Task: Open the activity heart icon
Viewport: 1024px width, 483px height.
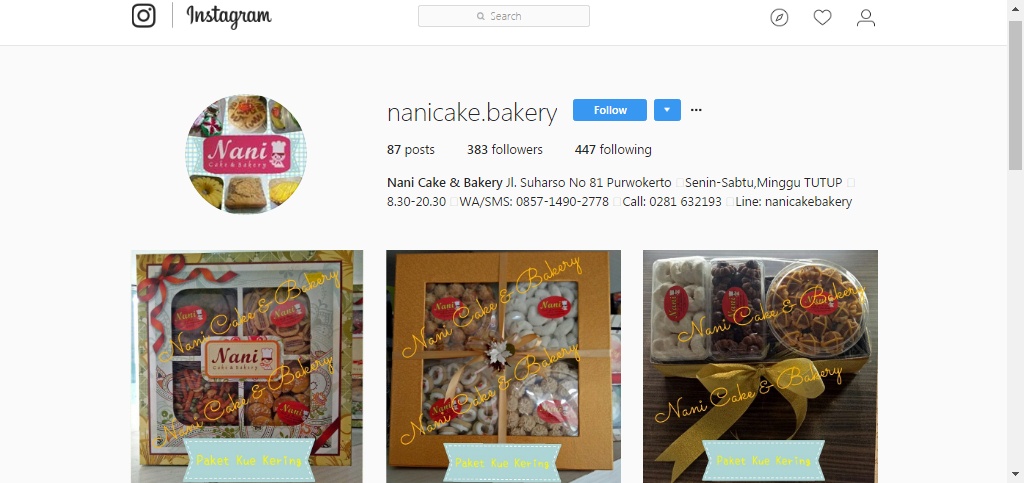Action: (x=822, y=18)
